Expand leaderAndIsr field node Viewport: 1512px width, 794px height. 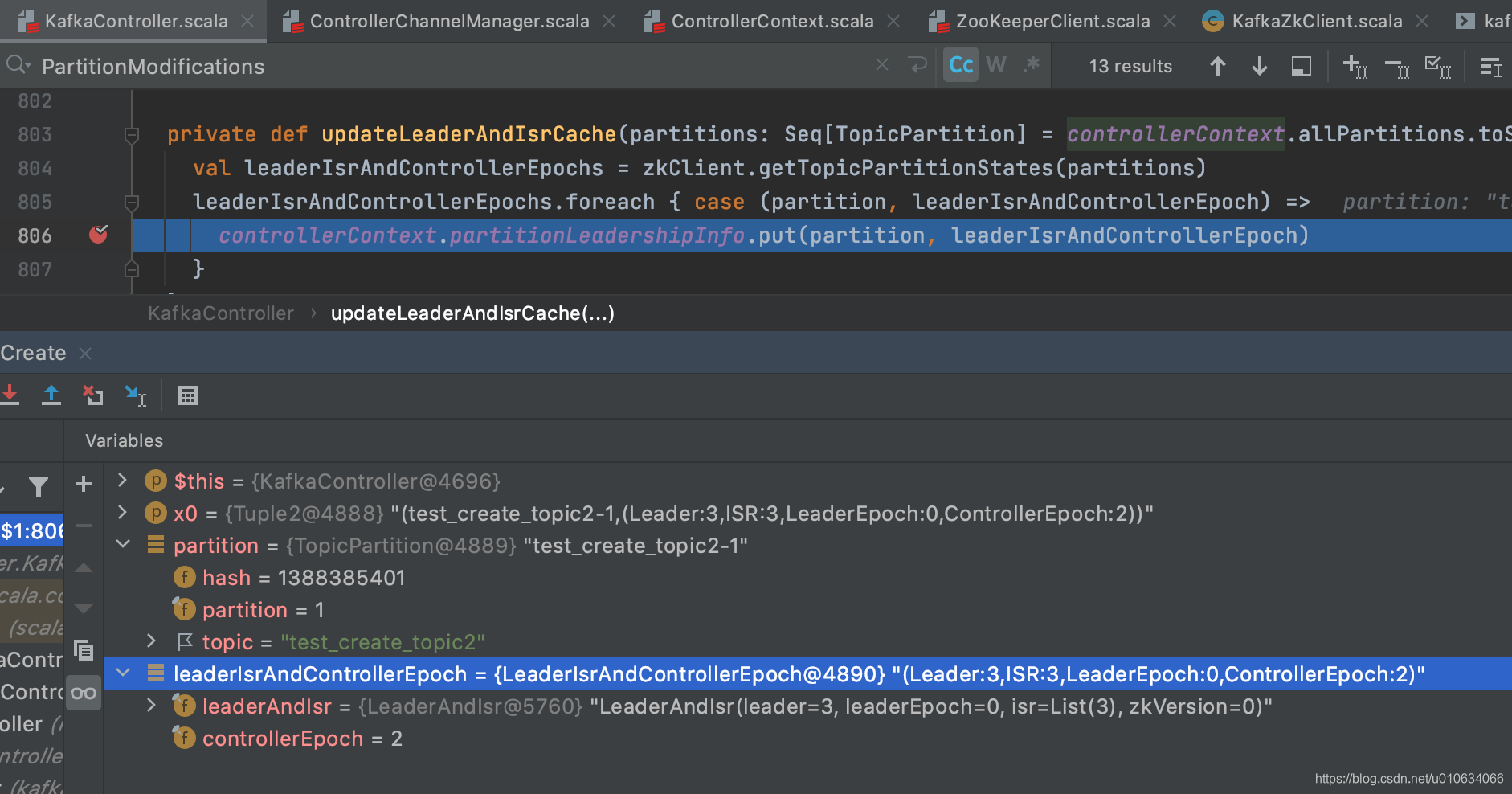point(151,706)
